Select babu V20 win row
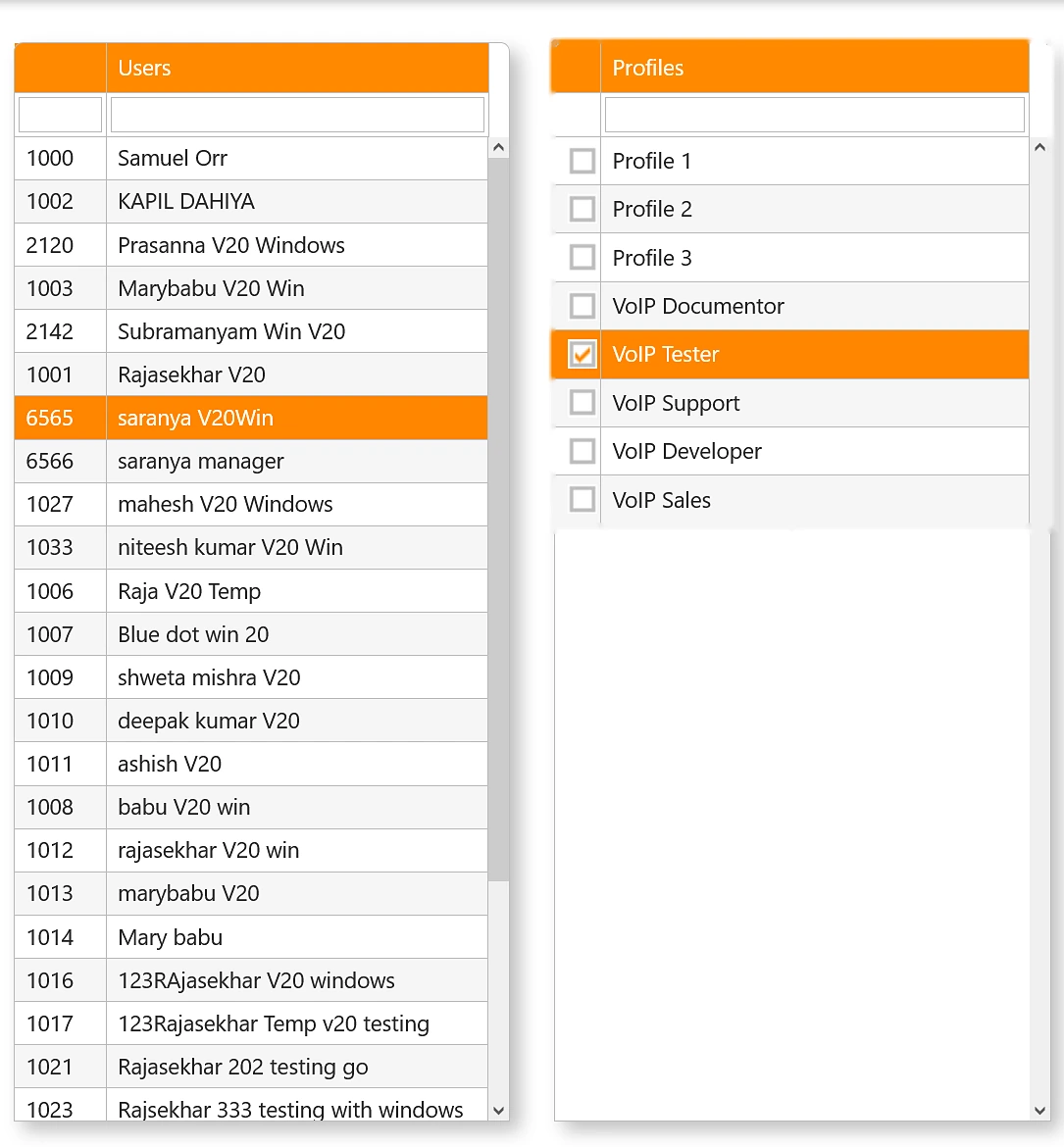 tap(251, 807)
